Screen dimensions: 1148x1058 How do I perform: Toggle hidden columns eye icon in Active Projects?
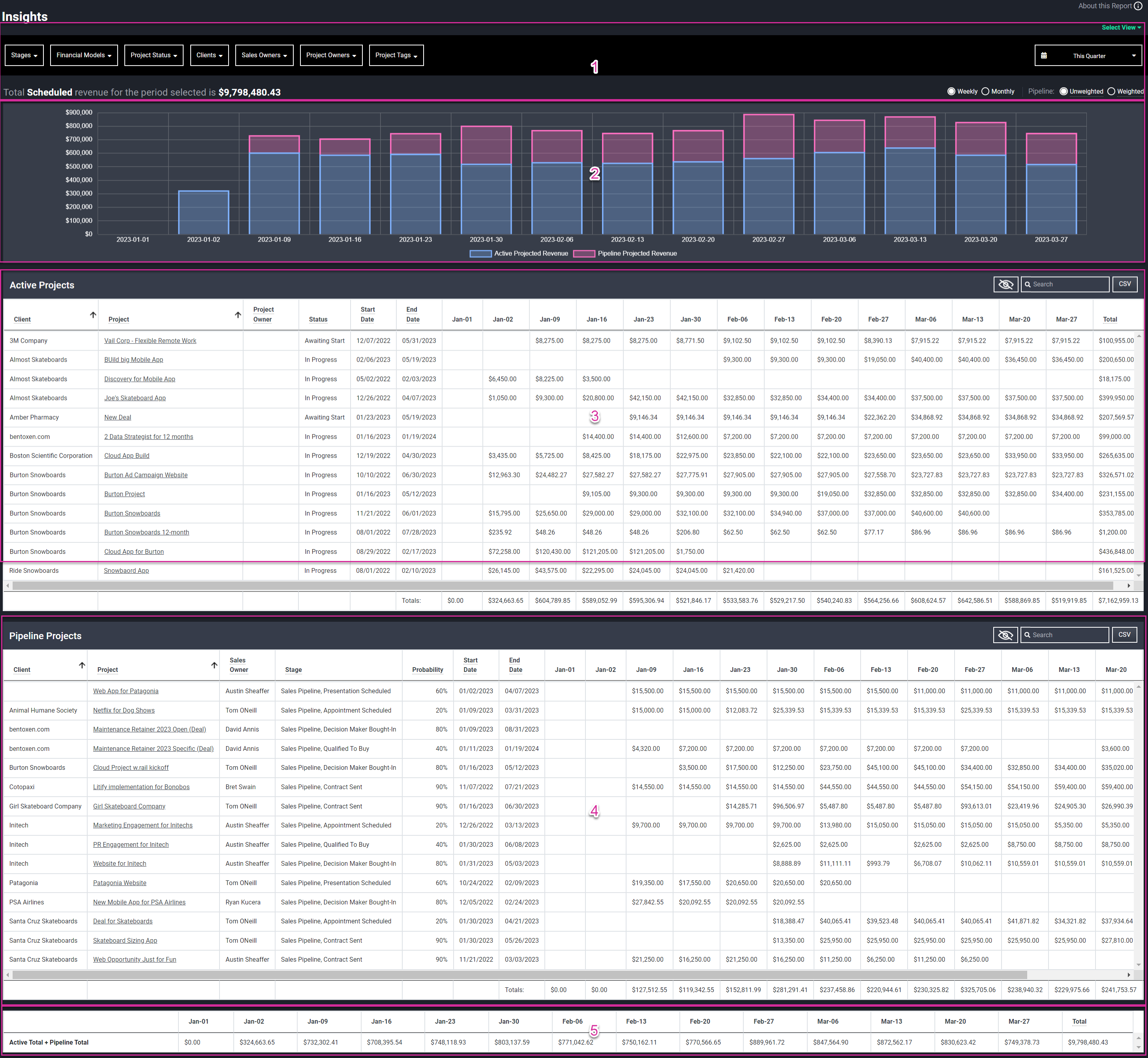pyautogui.click(x=1005, y=284)
